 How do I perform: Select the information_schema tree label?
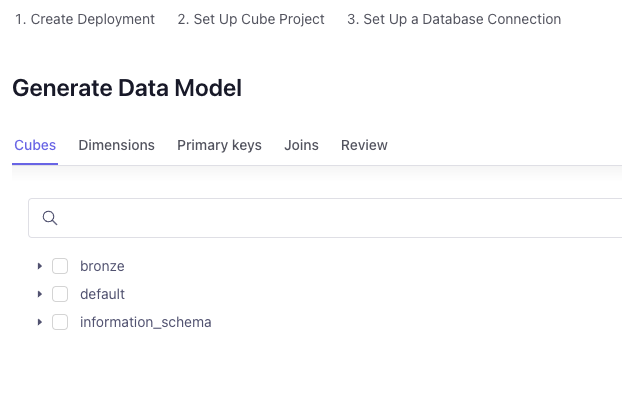coord(146,322)
